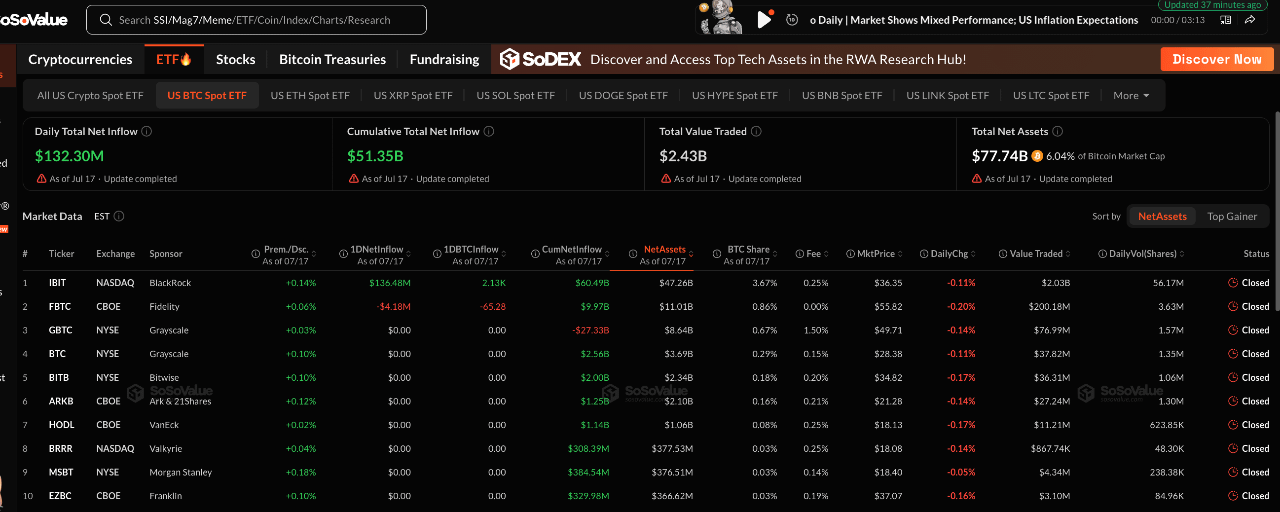The width and height of the screenshot is (1280, 512).
Task: Expand the More ETF categories dropdown
Action: tap(1131, 96)
